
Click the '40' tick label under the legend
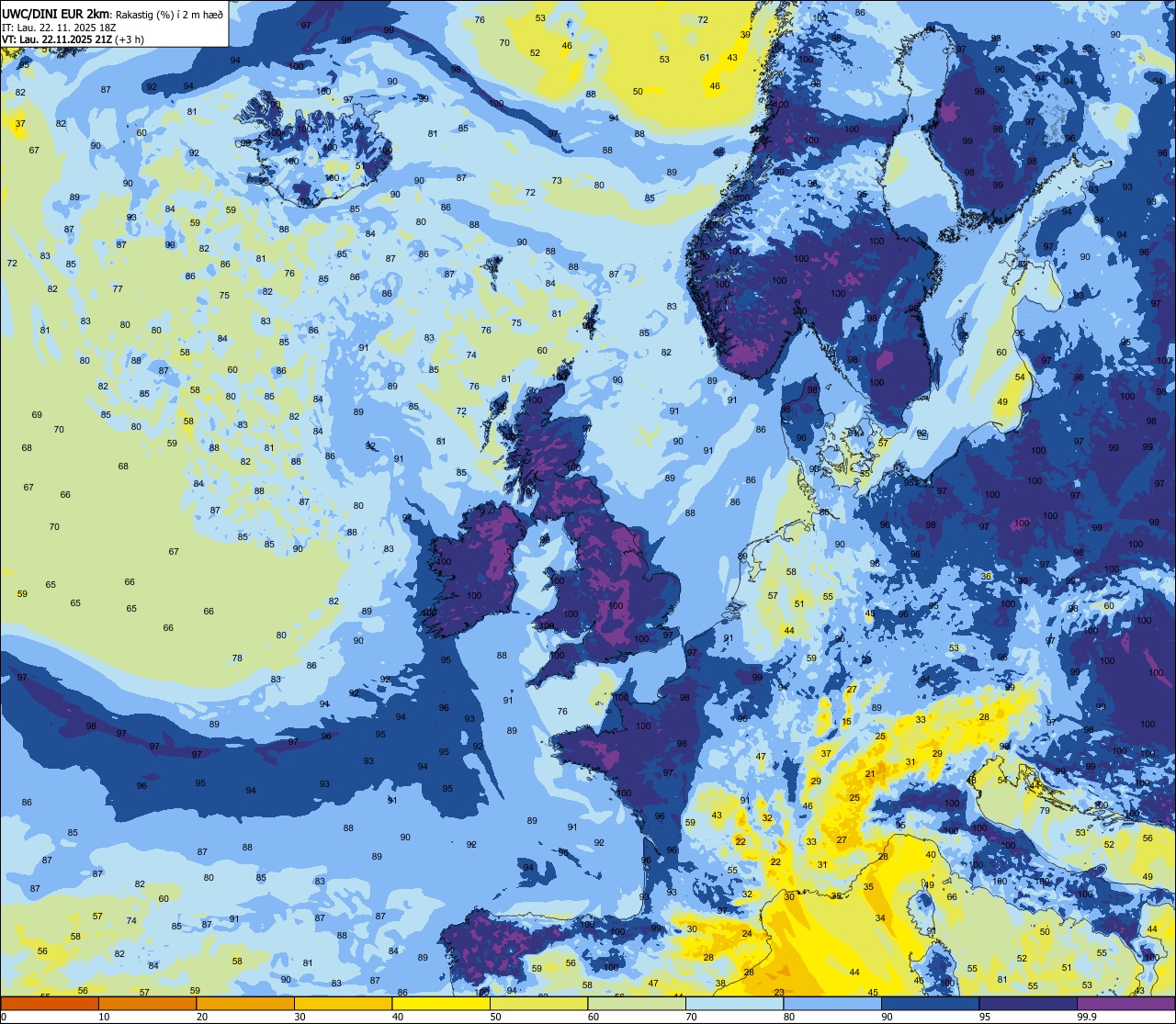tap(398, 1017)
